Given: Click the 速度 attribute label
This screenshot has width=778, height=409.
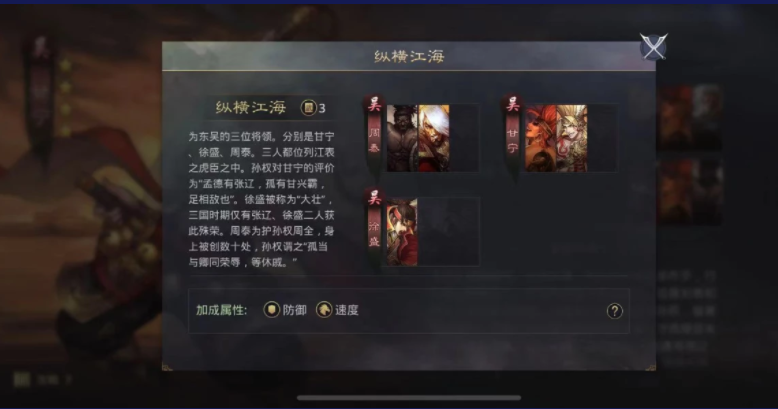Looking at the screenshot, I should coord(347,310).
